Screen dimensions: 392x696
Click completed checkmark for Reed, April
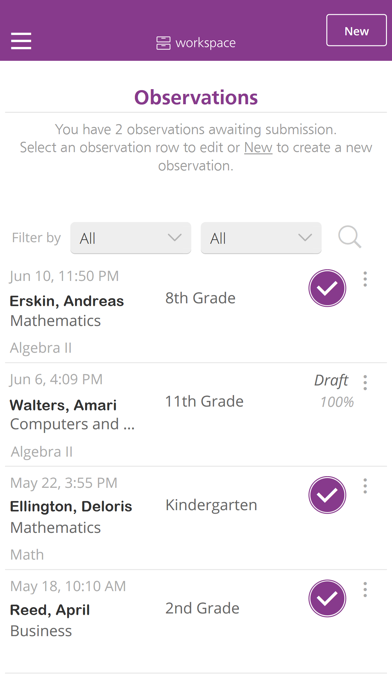point(327,598)
